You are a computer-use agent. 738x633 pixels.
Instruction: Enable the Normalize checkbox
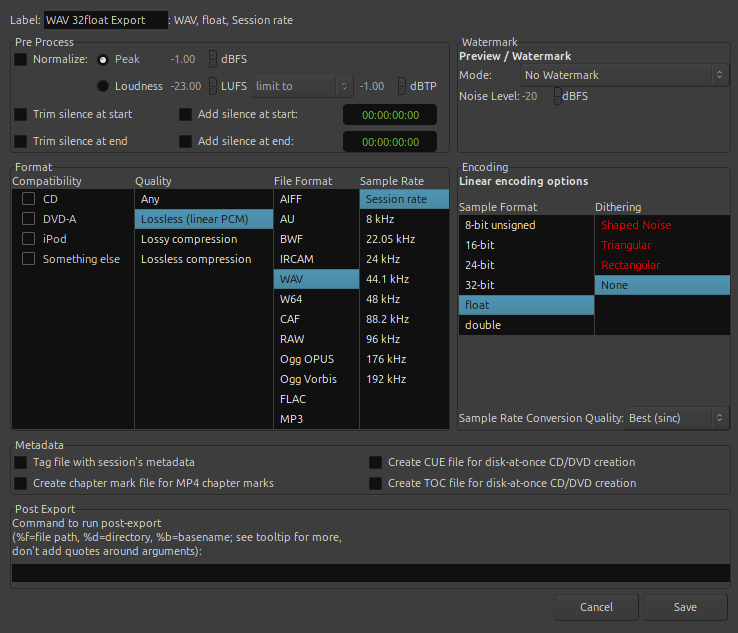click(x=21, y=60)
